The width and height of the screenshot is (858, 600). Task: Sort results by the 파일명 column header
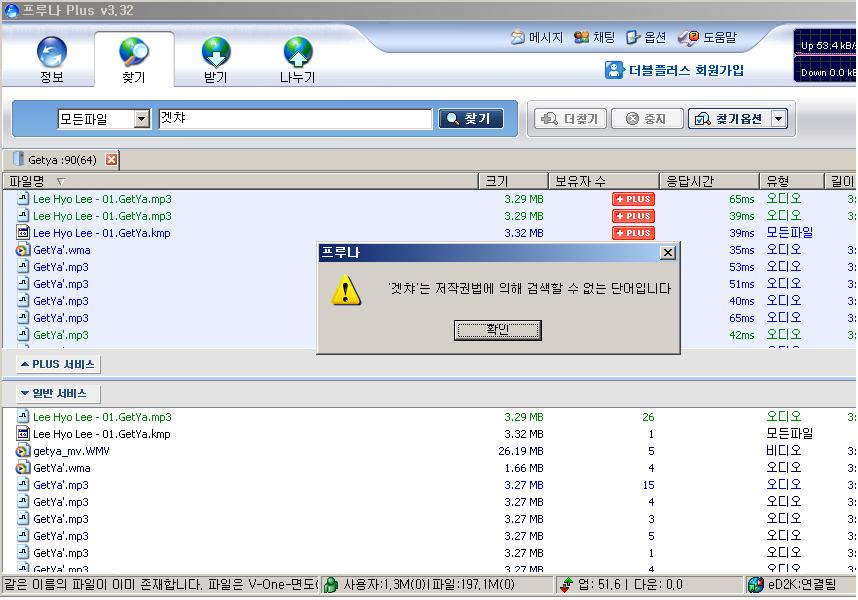point(240,181)
